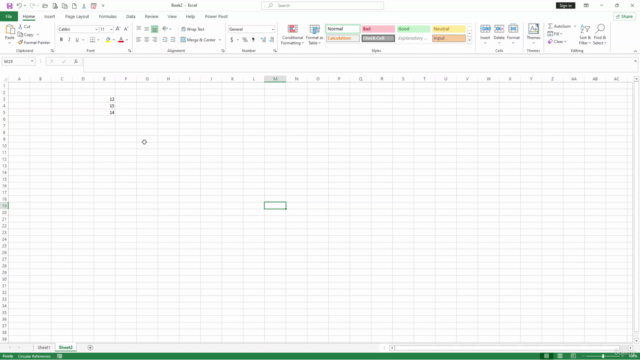This screenshot has width=640, height=360.
Task: Toggle center horizontal alignment
Action: click(147, 40)
